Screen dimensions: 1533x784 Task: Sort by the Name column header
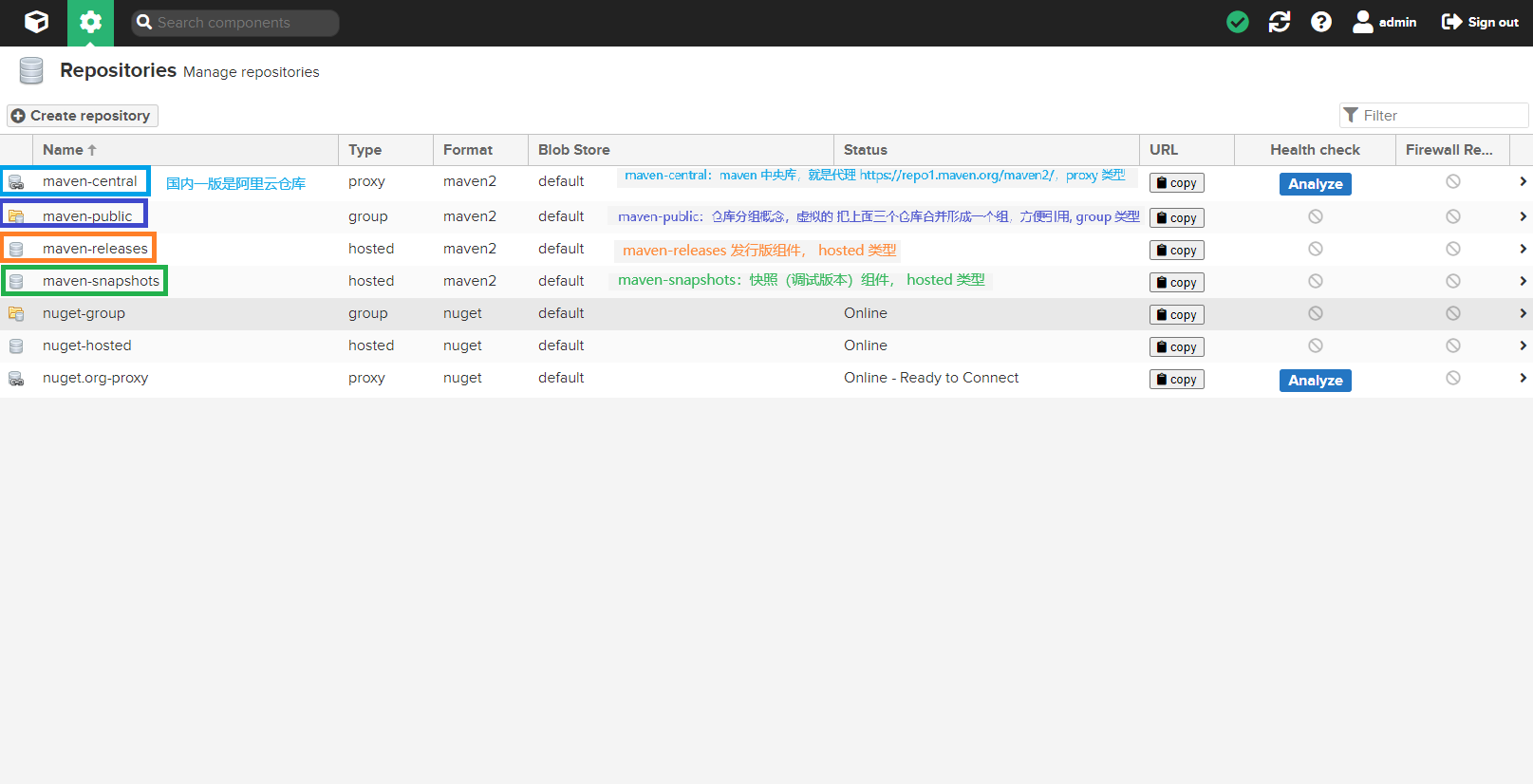[x=185, y=150]
